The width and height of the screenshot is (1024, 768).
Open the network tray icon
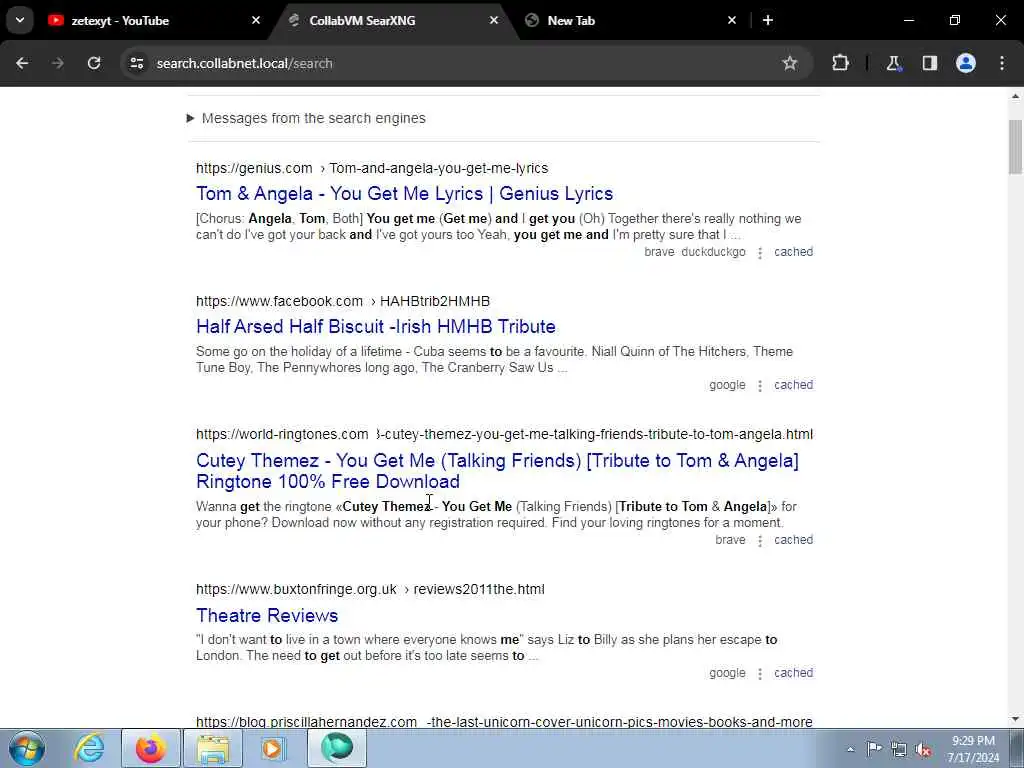pos(899,749)
